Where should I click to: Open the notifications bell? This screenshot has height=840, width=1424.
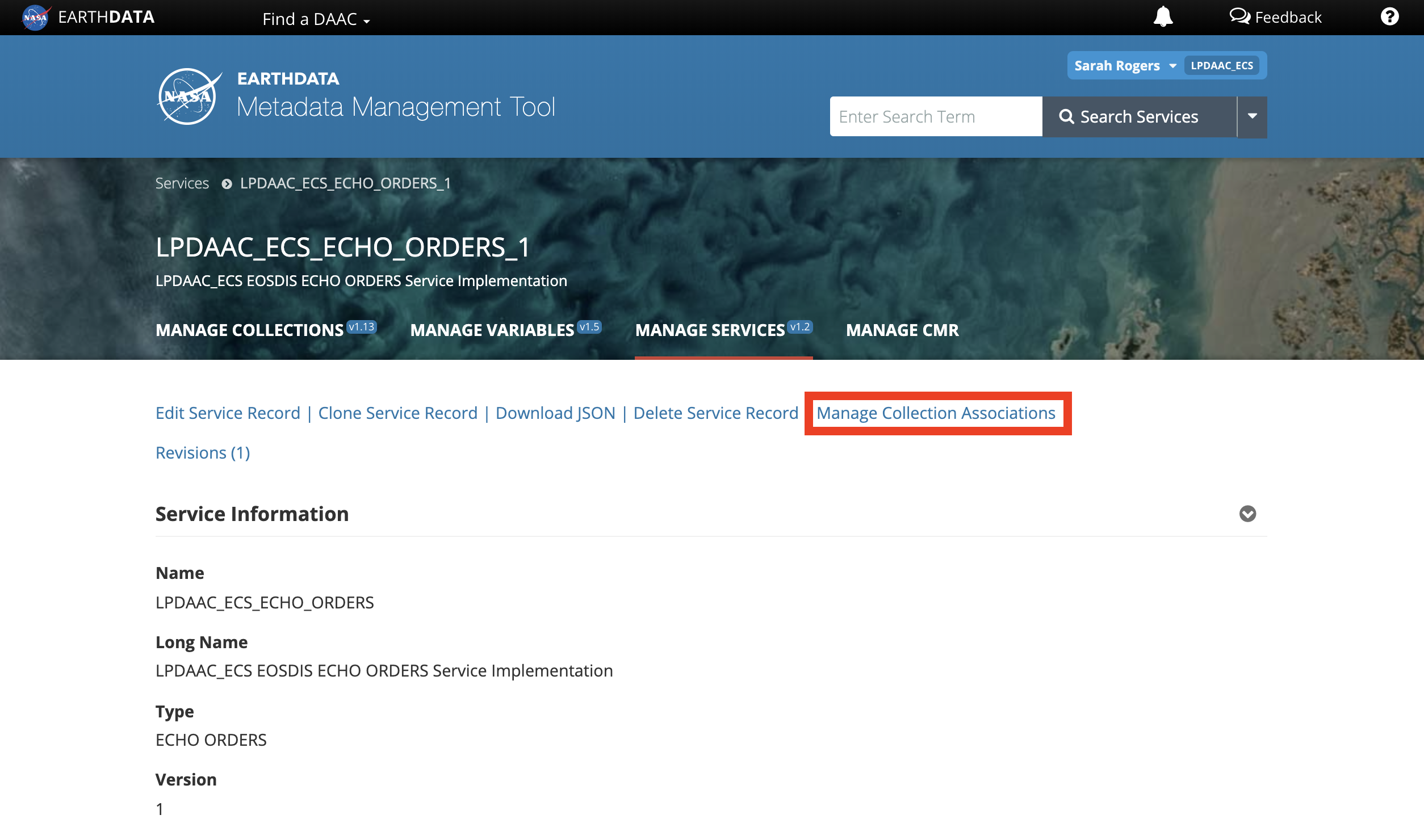[1163, 16]
